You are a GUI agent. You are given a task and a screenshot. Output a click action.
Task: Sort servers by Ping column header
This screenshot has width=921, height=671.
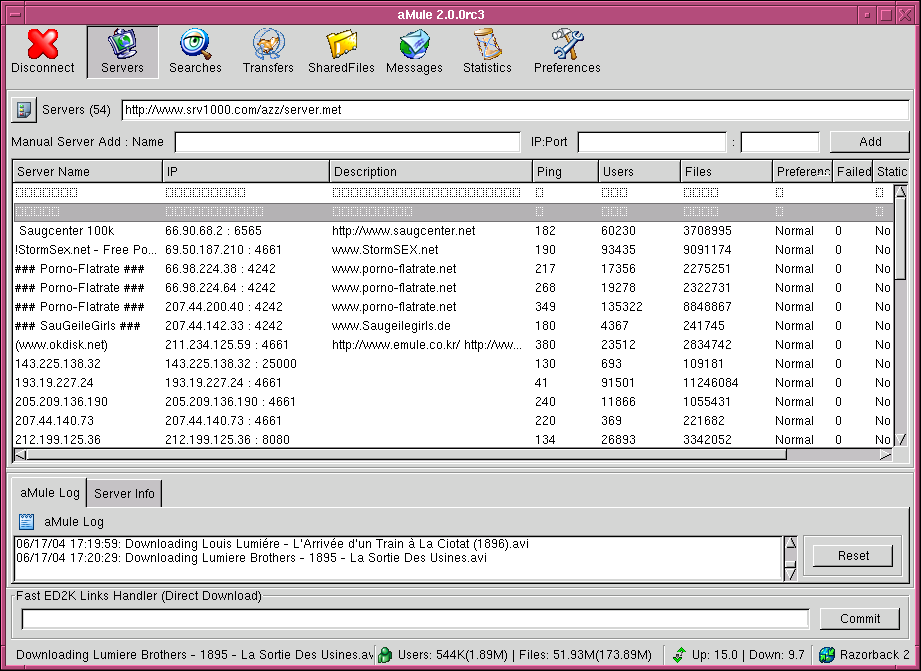click(x=564, y=172)
